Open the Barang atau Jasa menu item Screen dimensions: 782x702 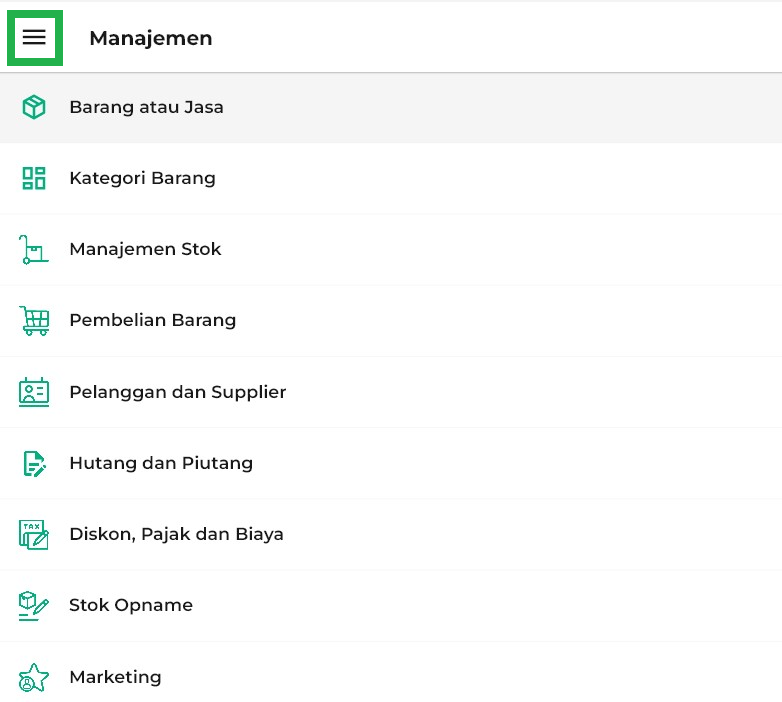click(146, 107)
